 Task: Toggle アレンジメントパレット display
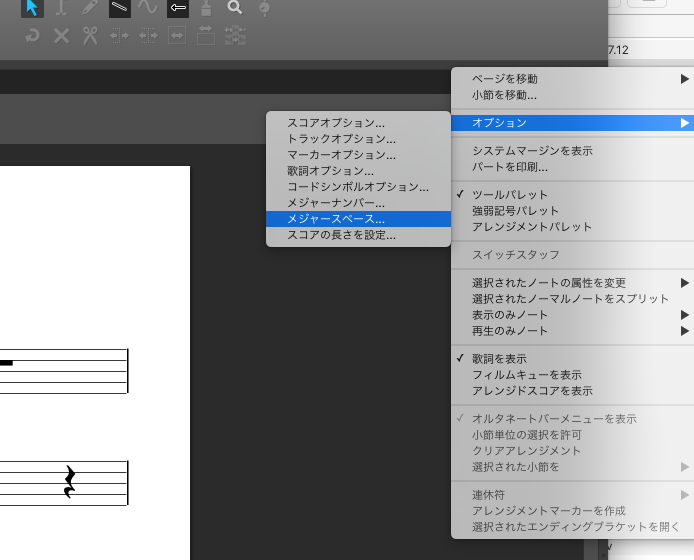572,227
